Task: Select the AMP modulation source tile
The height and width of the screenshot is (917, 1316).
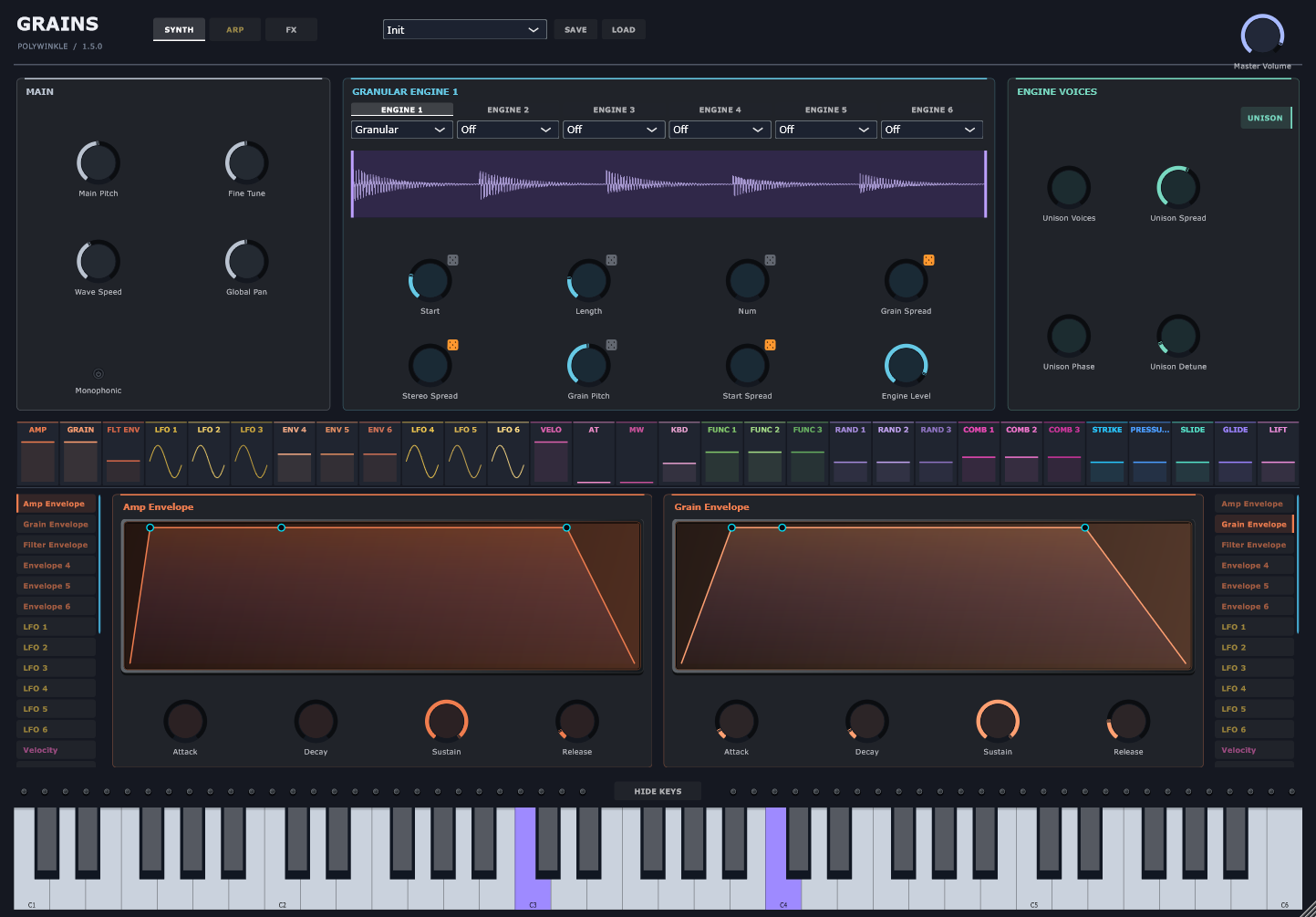Action: [37, 453]
